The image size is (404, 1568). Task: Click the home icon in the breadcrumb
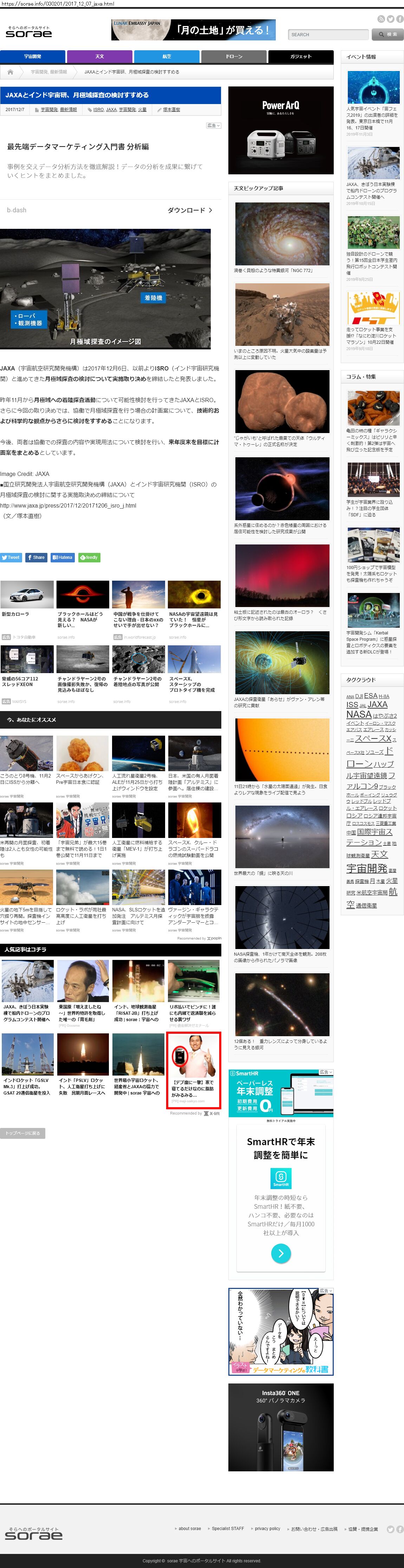click(10, 72)
